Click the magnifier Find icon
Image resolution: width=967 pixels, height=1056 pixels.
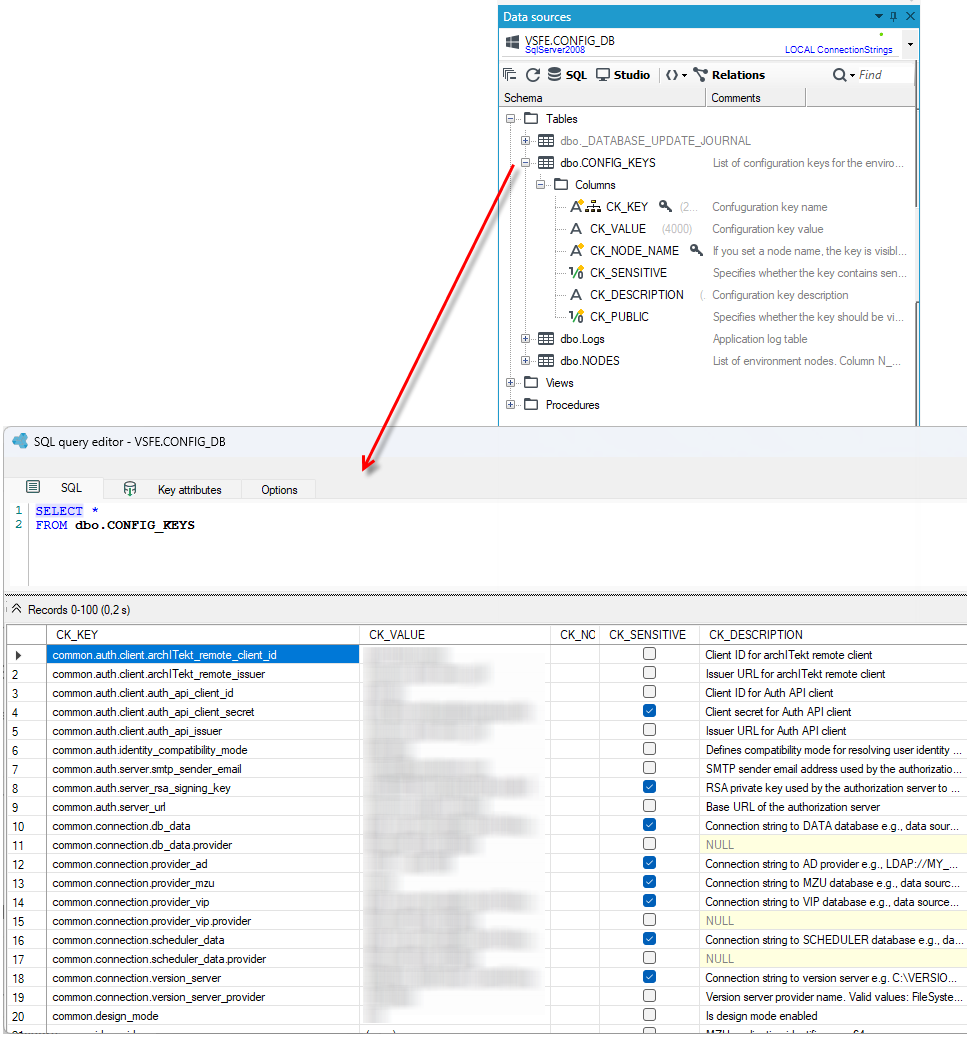(839, 75)
